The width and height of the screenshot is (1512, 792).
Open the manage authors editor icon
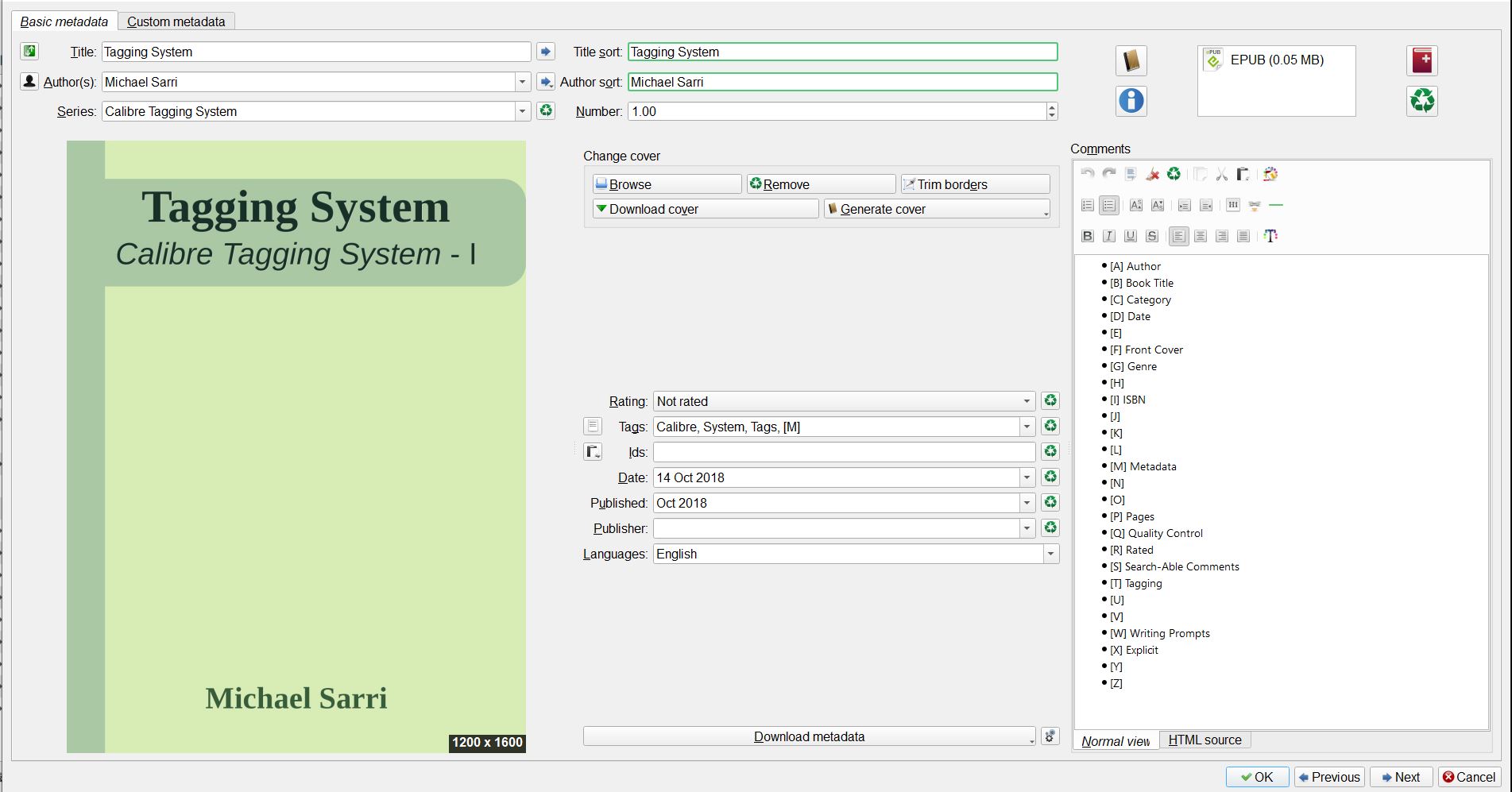(29, 81)
